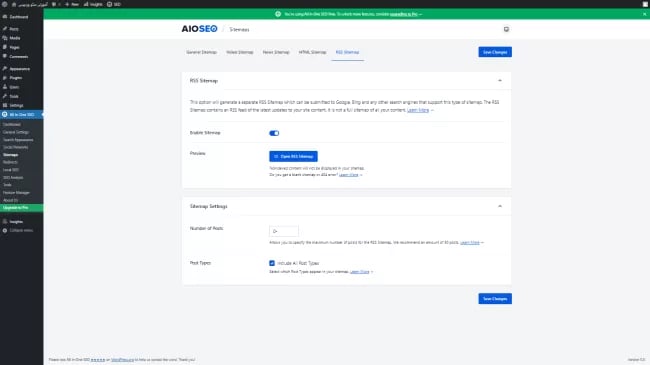650x365 pixels.
Task: Open AIOSEO submenu Dashboard
Action: pos(12,124)
